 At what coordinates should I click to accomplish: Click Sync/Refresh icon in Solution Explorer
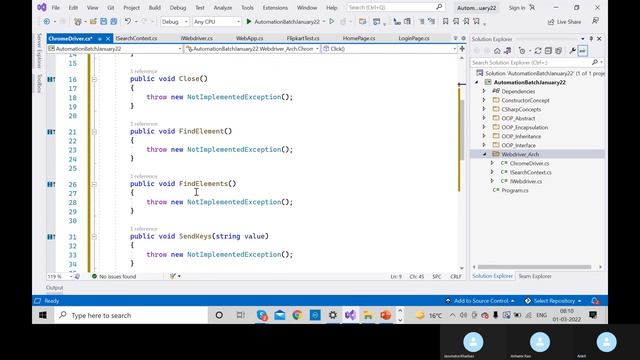[x=538, y=51]
